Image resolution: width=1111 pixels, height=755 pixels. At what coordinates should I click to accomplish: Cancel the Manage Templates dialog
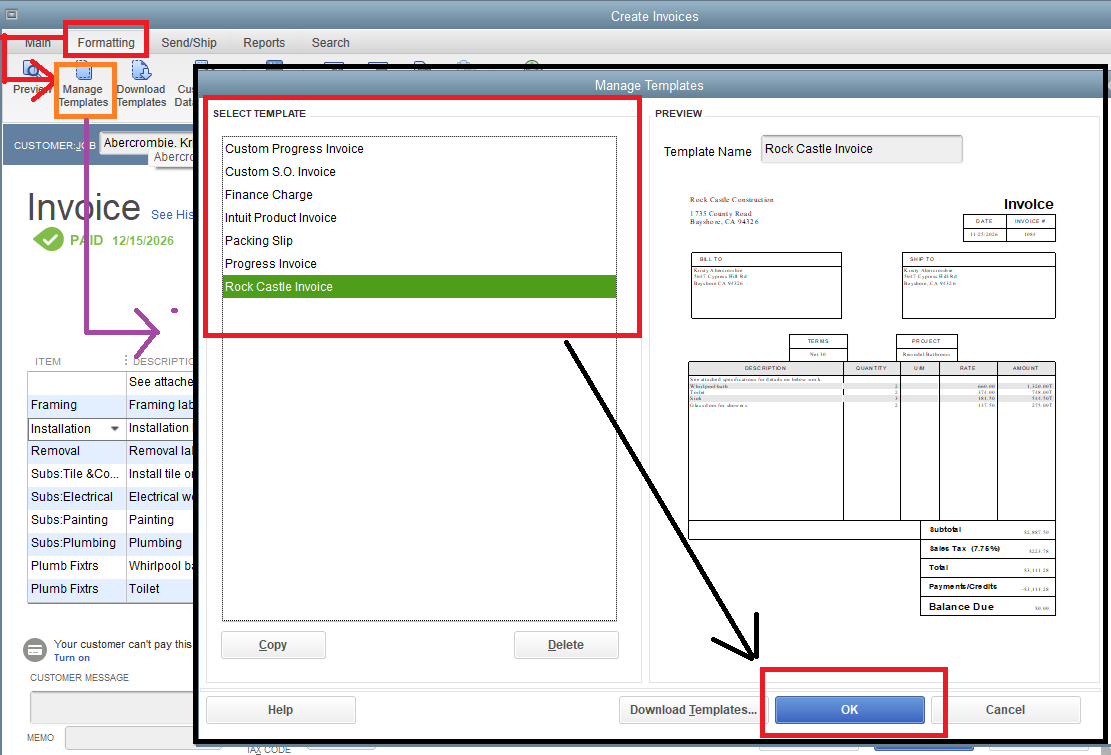pos(1005,710)
